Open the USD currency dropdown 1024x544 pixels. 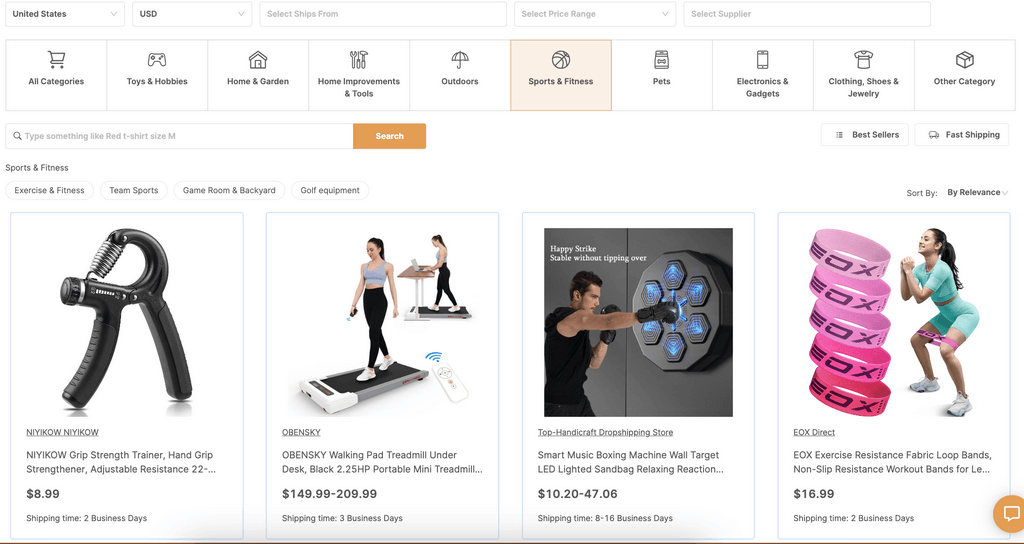[x=192, y=14]
